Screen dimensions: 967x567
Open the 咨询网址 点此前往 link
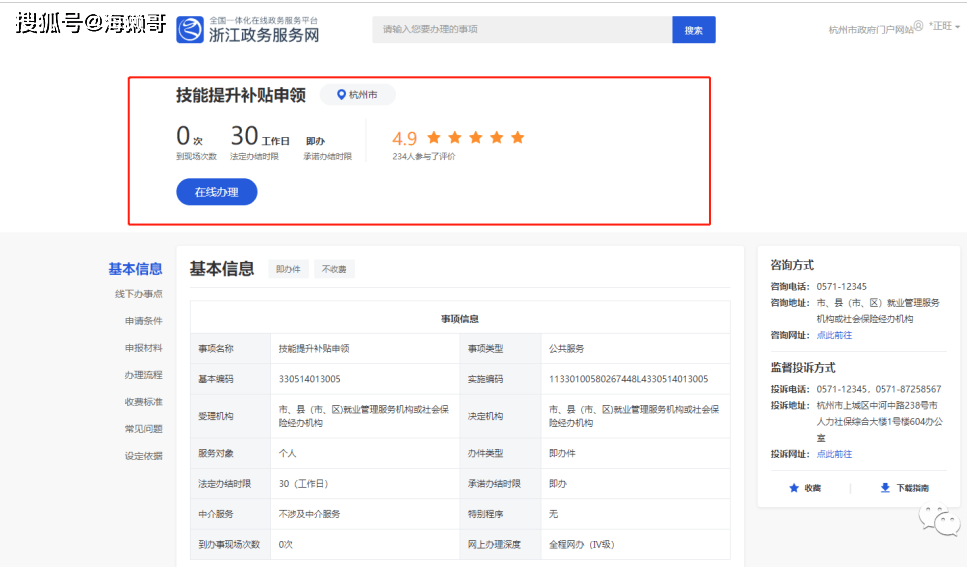[x=834, y=335]
